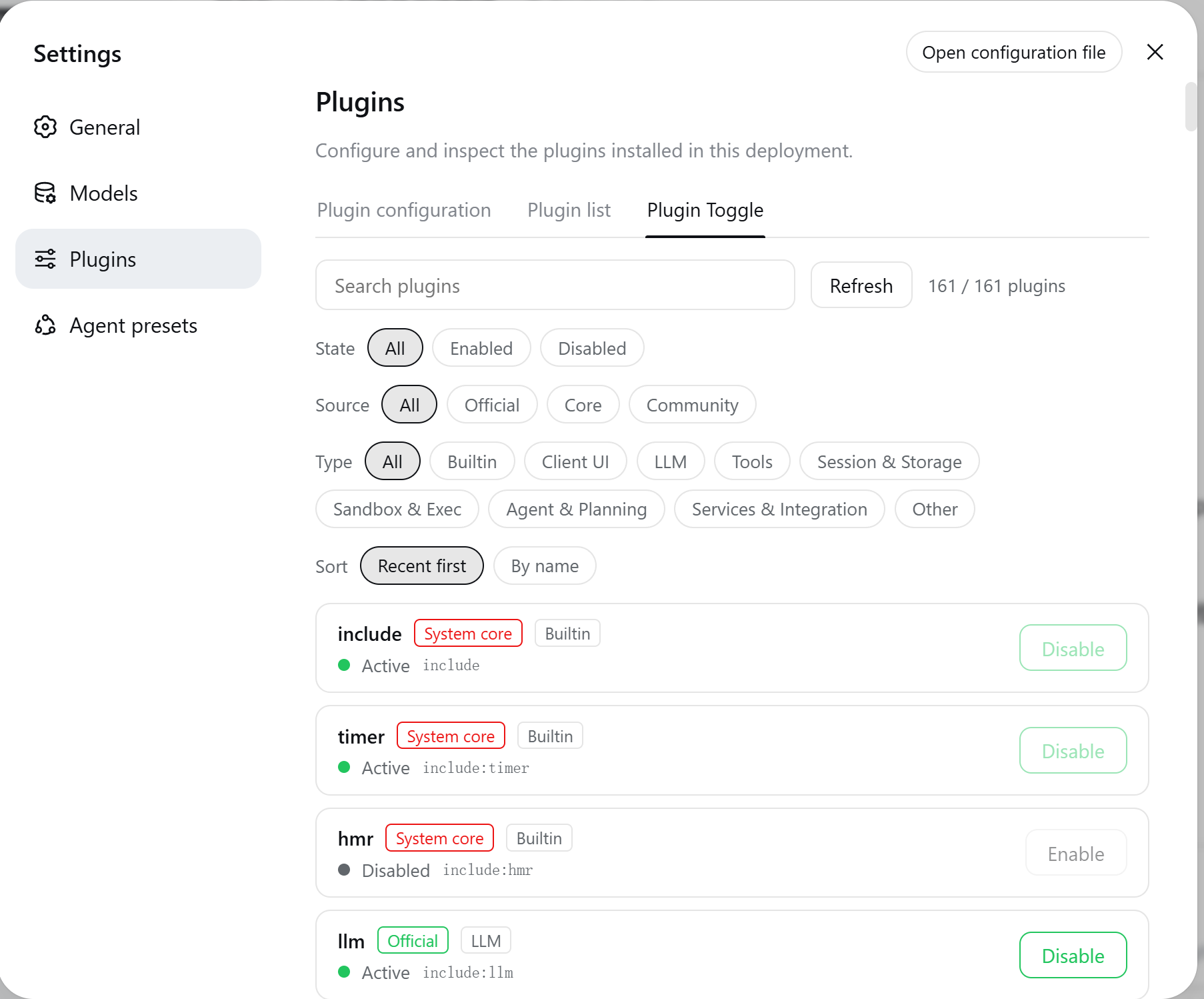Switch to Plugin configuration tab
Viewport: 1204px width, 999px height.
pos(404,210)
